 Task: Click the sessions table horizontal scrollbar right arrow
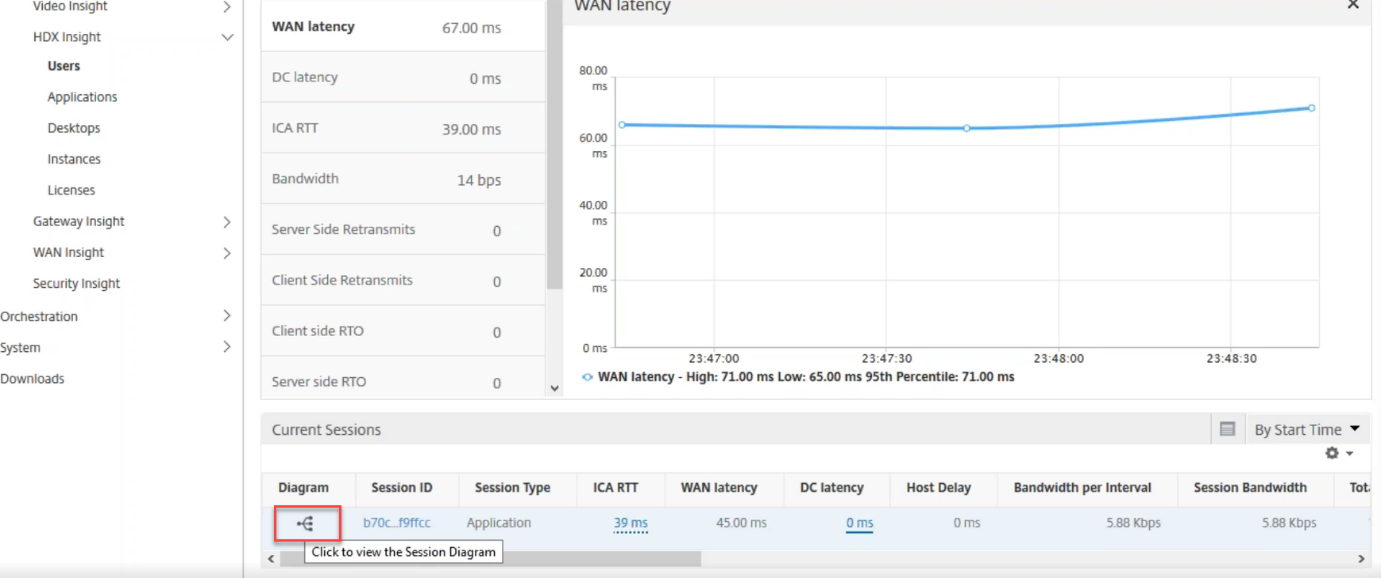click(1360, 558)
